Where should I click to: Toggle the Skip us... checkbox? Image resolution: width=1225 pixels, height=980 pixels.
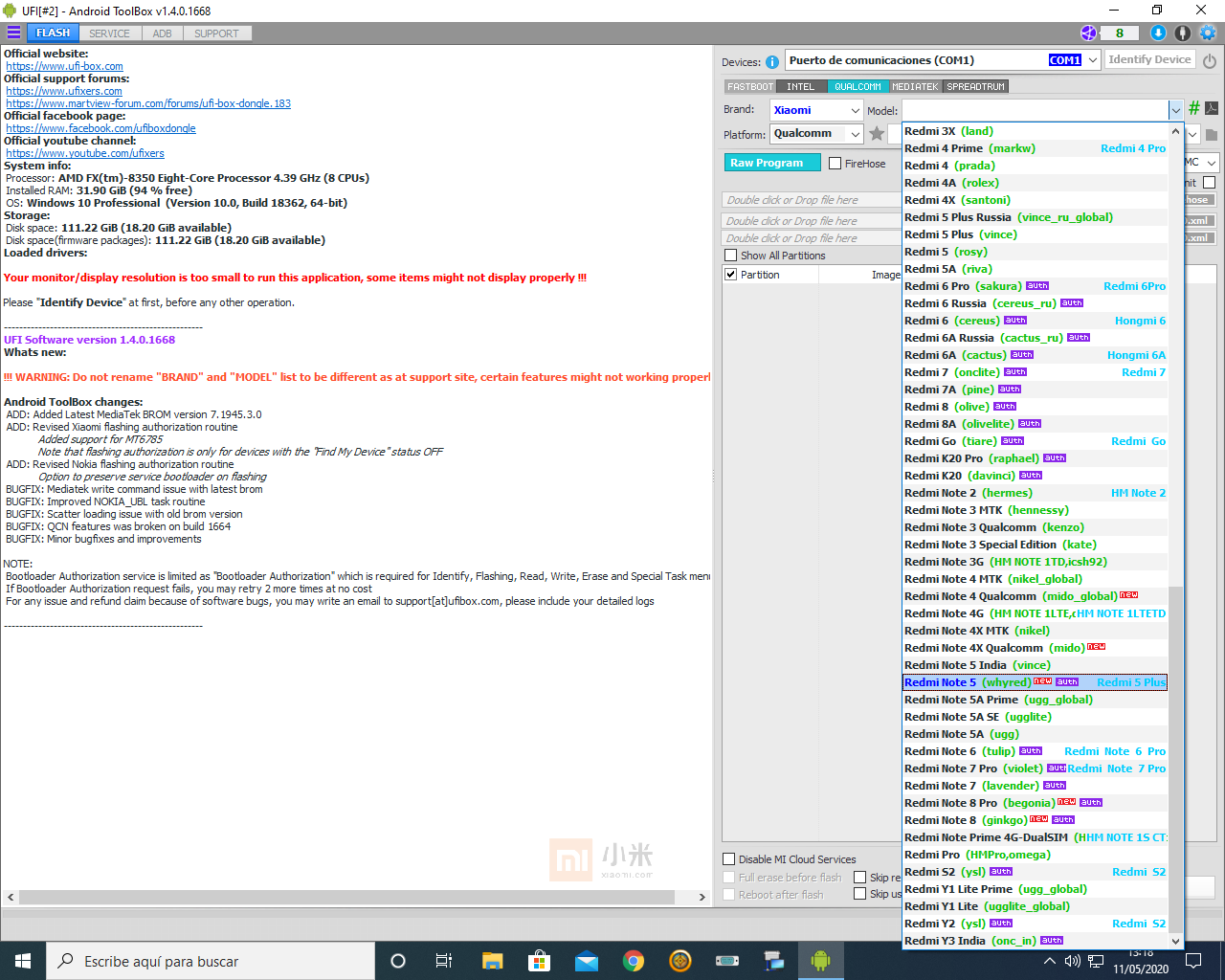click(x=860, y=894)
